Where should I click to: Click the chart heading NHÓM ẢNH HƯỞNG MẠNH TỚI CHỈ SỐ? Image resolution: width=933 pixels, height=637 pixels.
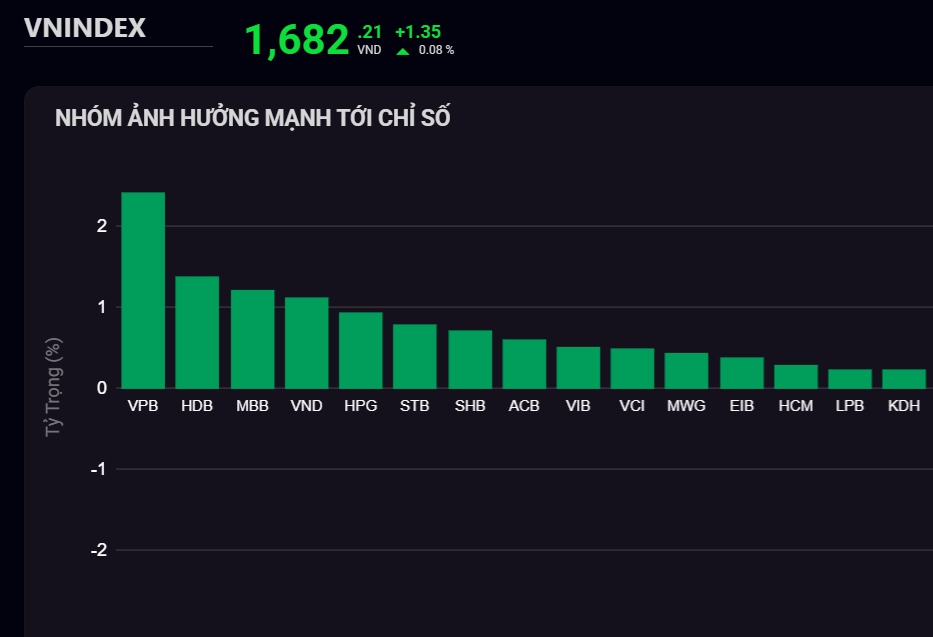point(252,118)
